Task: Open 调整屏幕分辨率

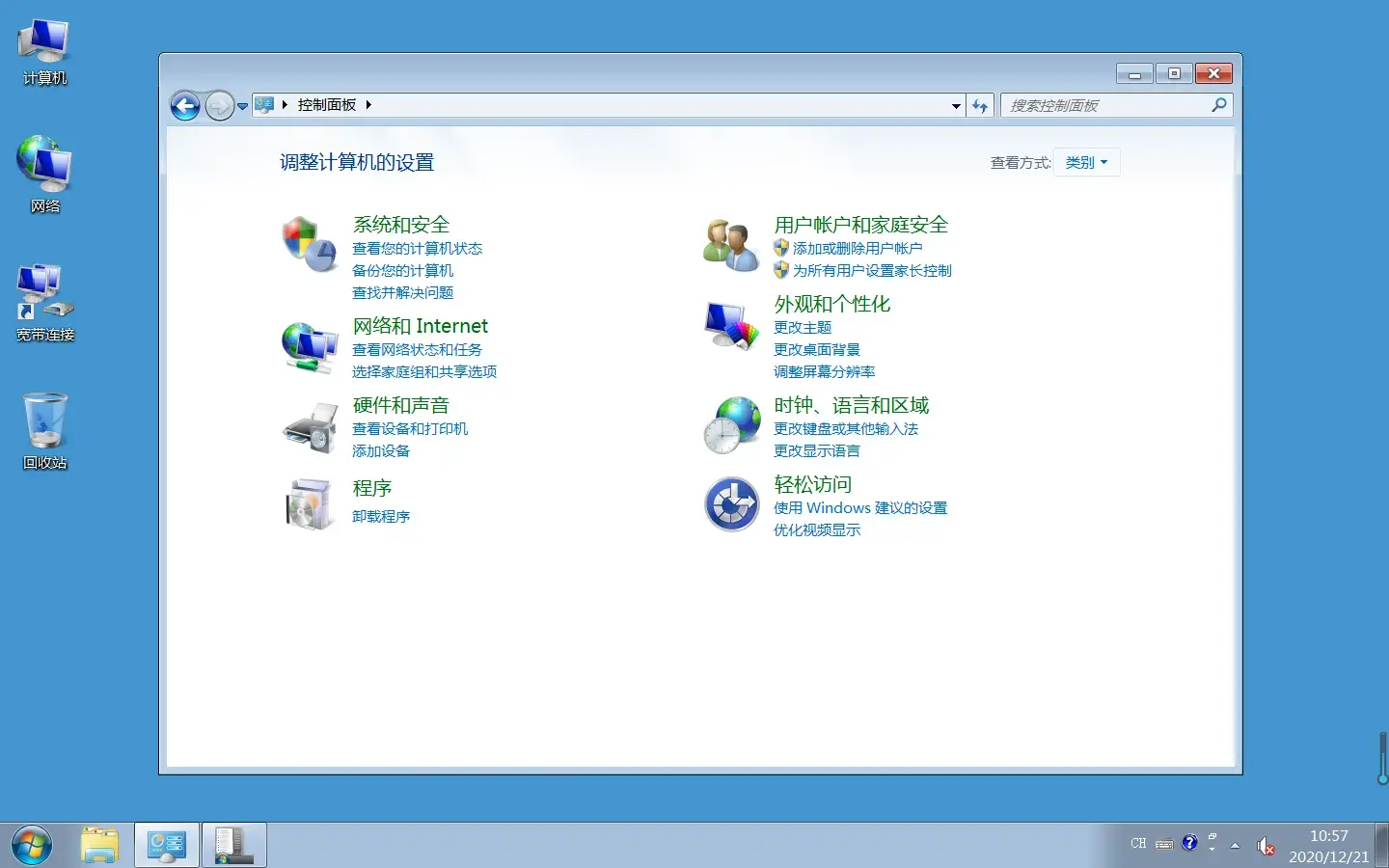Action: click(825, 372)
